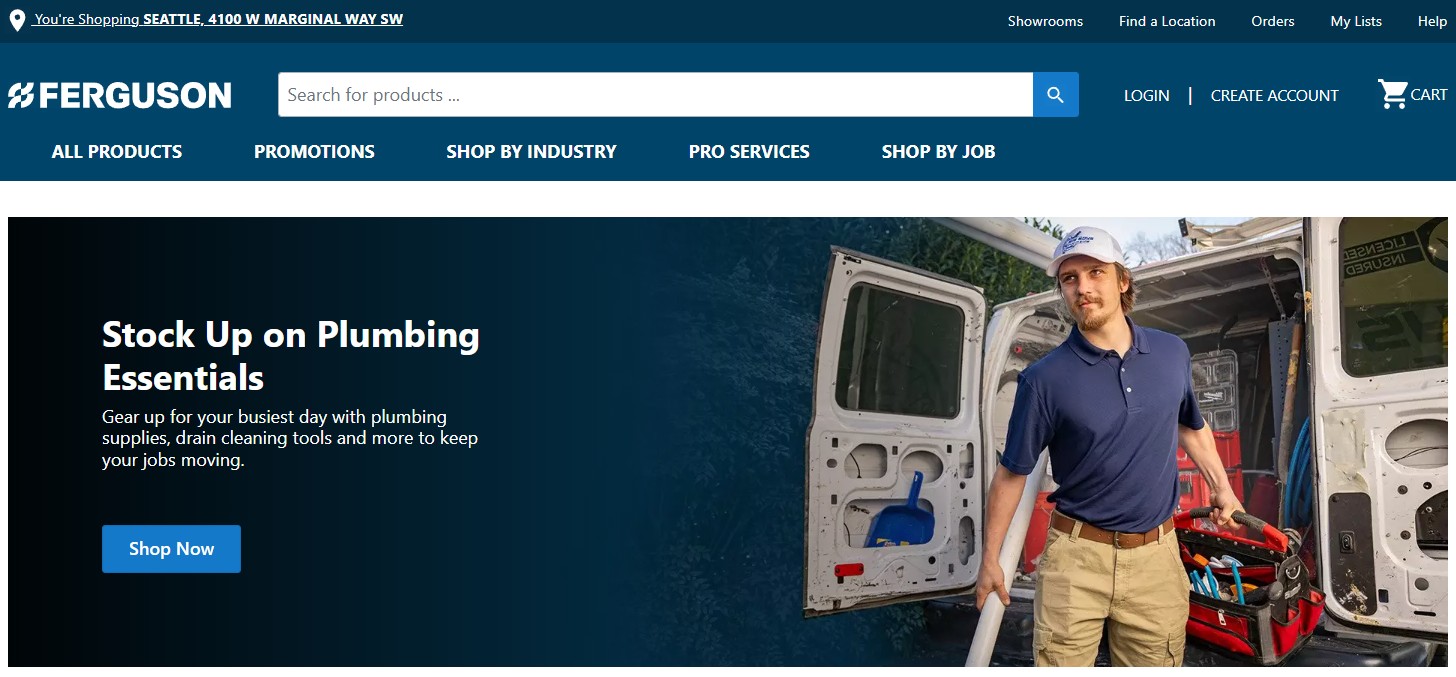The width and height of the screenshot is (1456, 677).
Task: Click the Shop Now button
Action: tap(171, 549)
